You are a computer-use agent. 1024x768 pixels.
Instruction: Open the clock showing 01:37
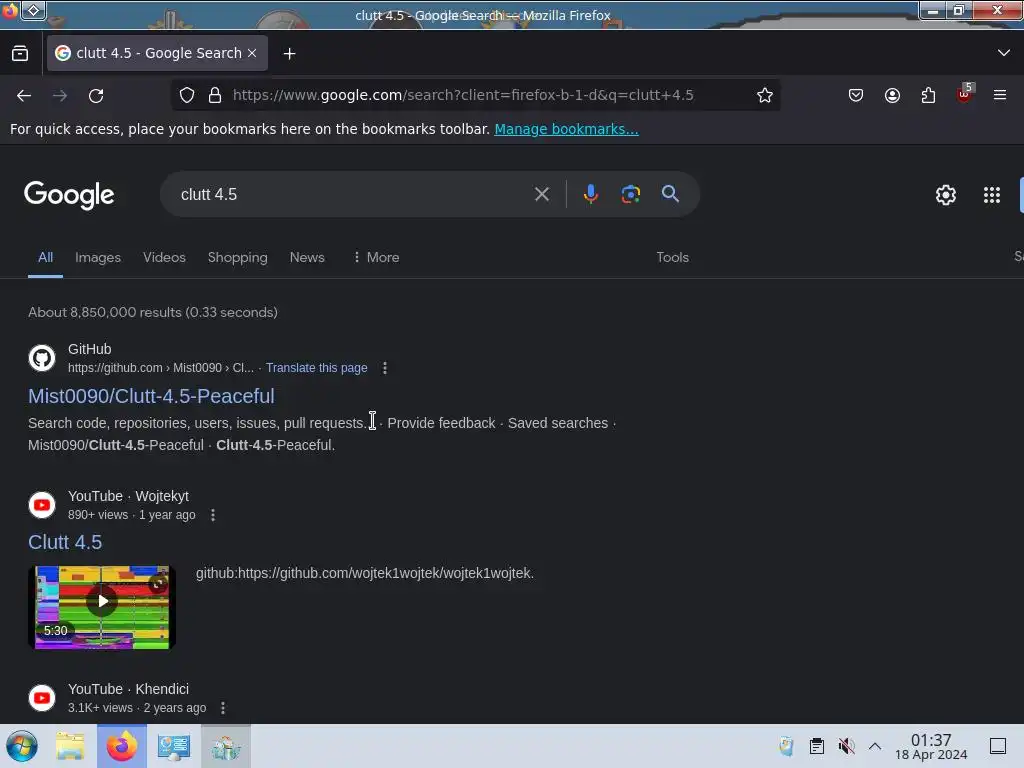point(931,746)
